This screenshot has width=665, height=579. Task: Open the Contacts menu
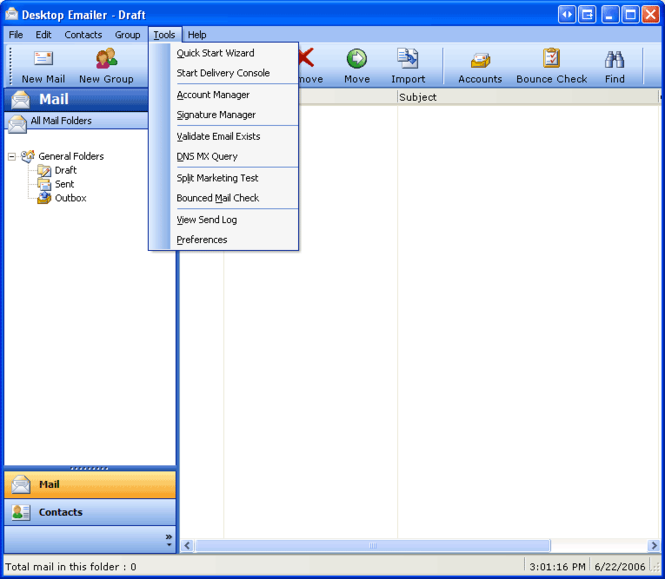point(83,35)
